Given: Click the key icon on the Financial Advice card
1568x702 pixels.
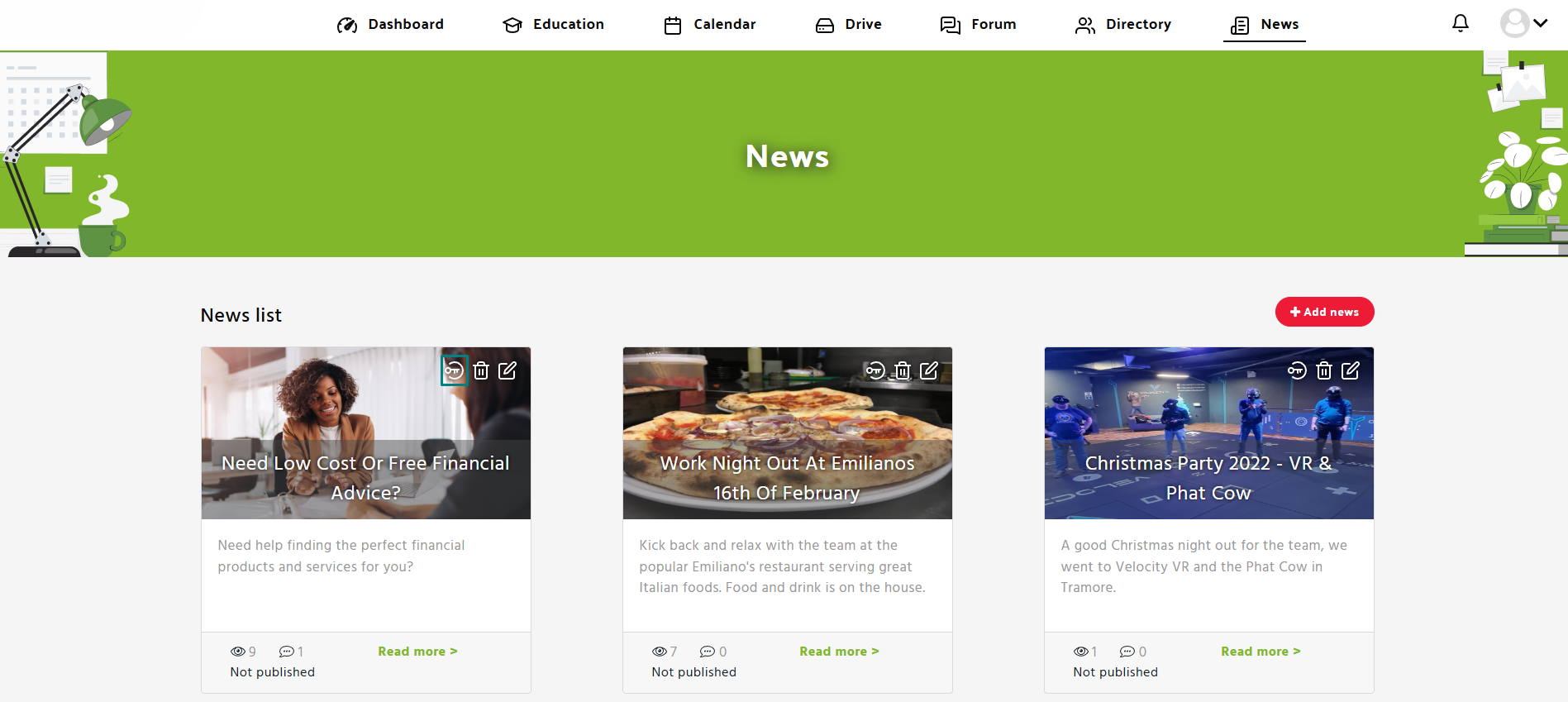Looking at the screenshot, I should click(454, 370).
